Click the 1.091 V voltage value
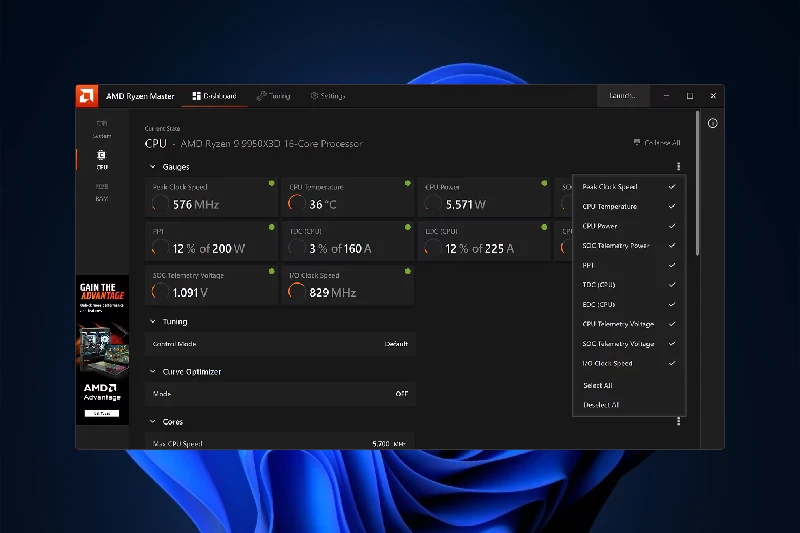Viewport: 800px width, 533px height. (x=190, y=292)
